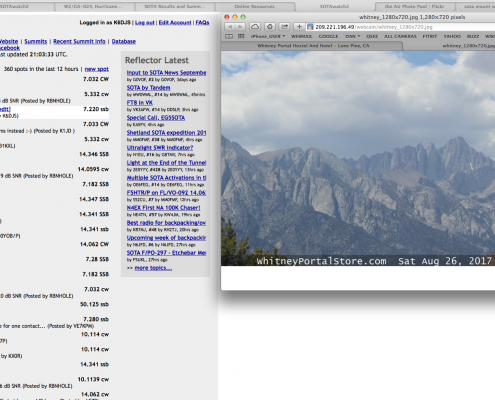Image resolution: width=495 pixels, height=400 pixels.
Task: Go back in the Safari webcam window
Action: [230, 27]
